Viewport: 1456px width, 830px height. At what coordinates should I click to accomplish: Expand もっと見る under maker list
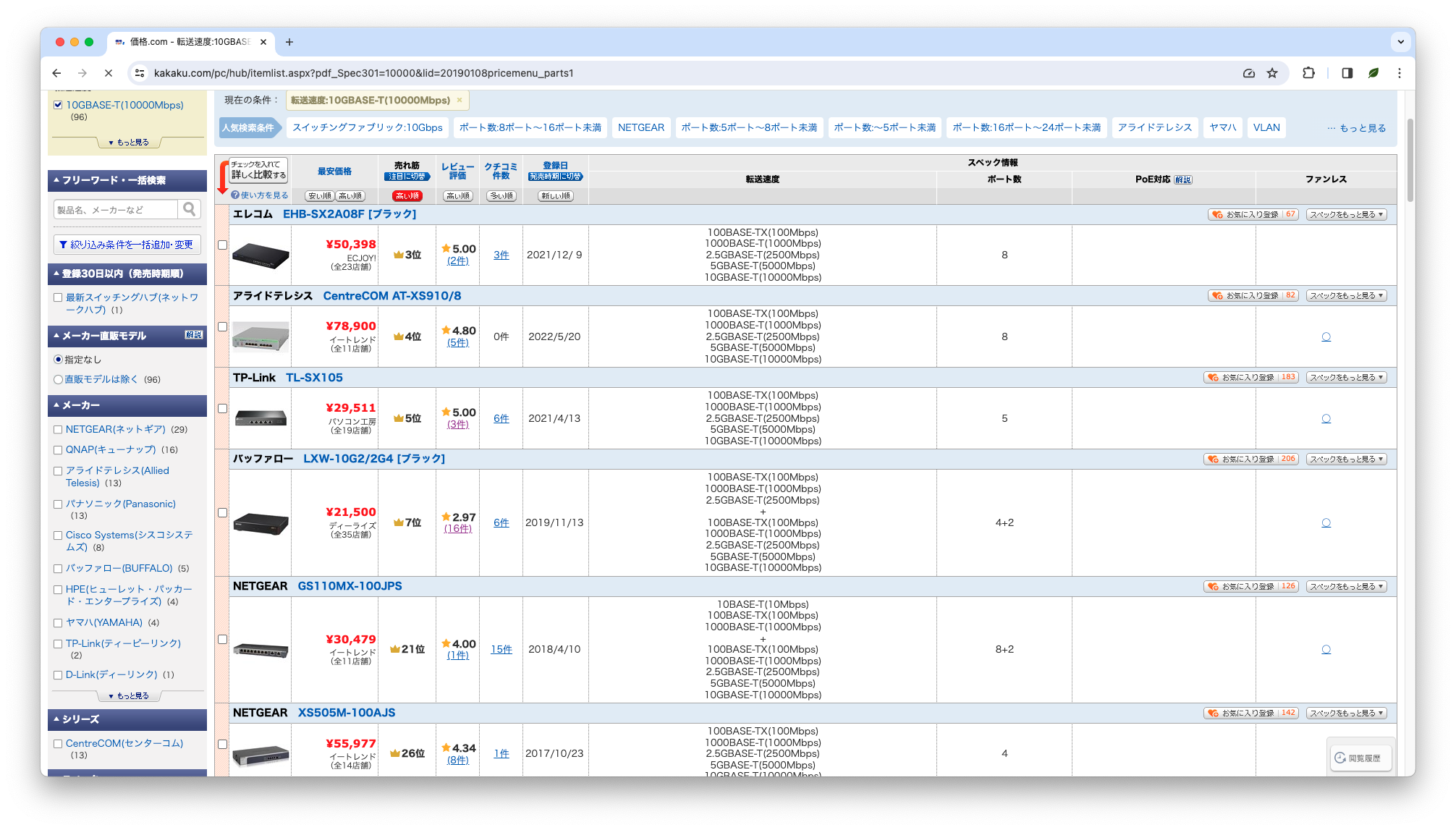[129, 696]
